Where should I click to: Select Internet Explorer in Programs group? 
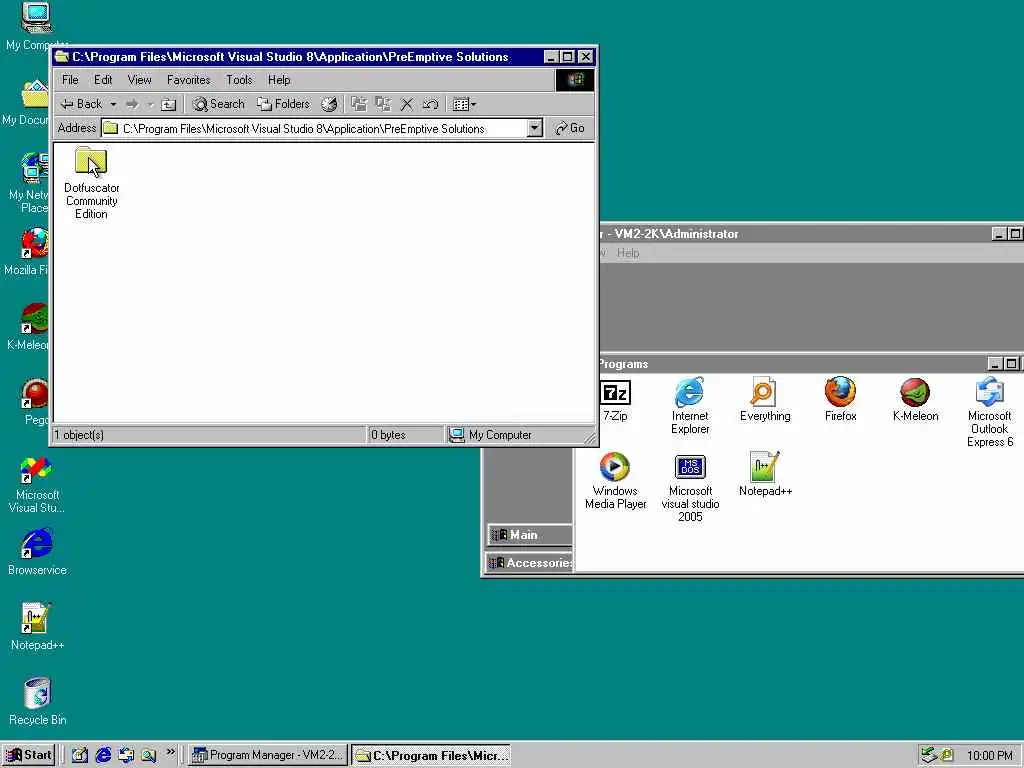point(690,406)
